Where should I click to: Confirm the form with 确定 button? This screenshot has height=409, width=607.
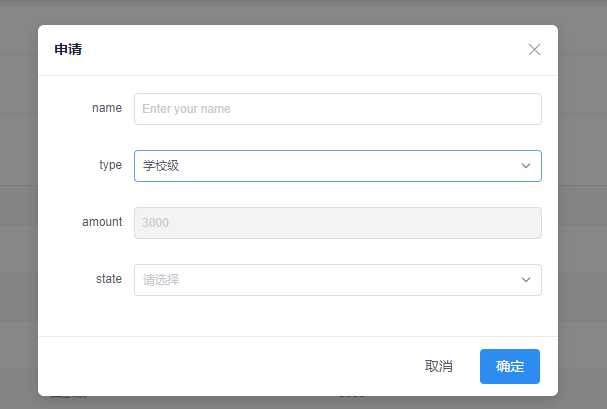tap(510, 366)
